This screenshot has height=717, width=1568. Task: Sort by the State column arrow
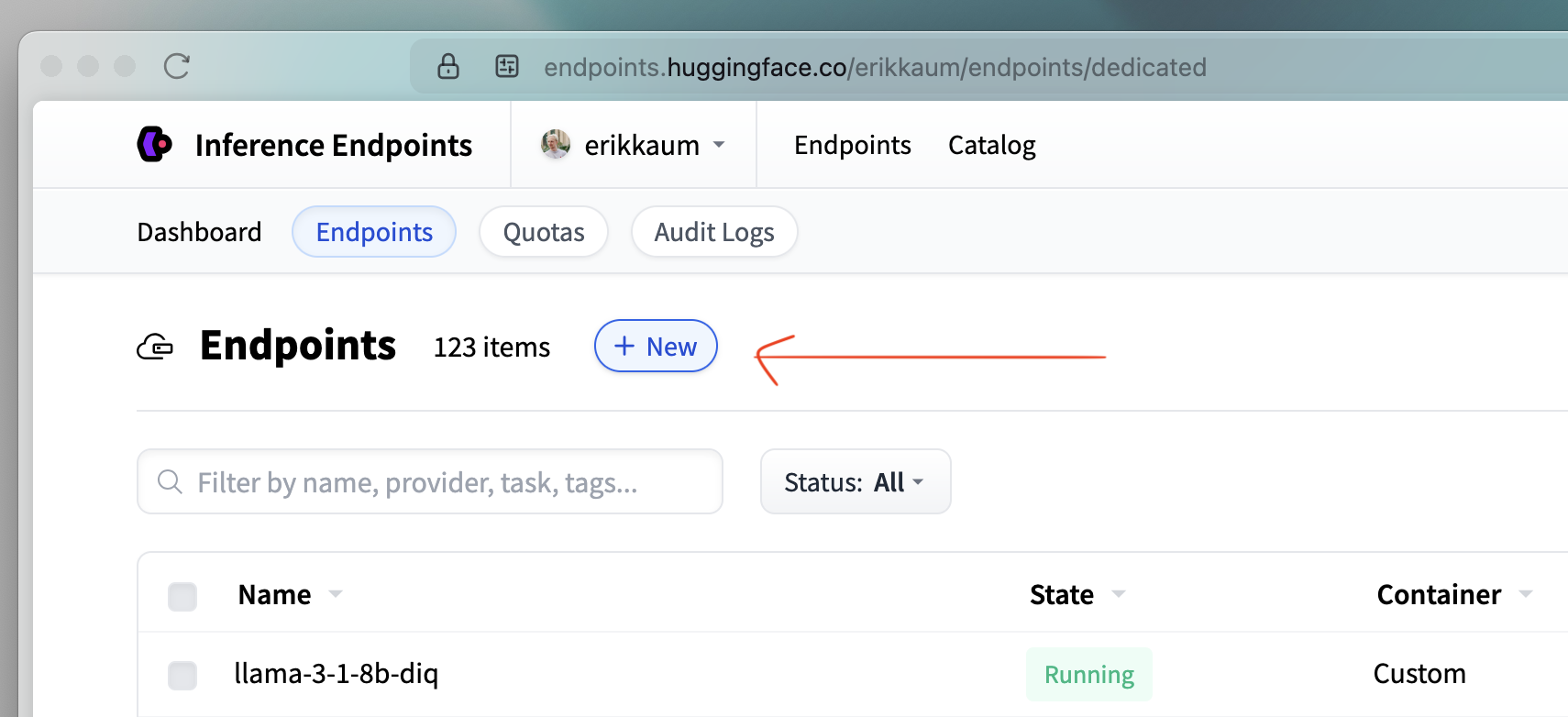(x=1119, y=594)
